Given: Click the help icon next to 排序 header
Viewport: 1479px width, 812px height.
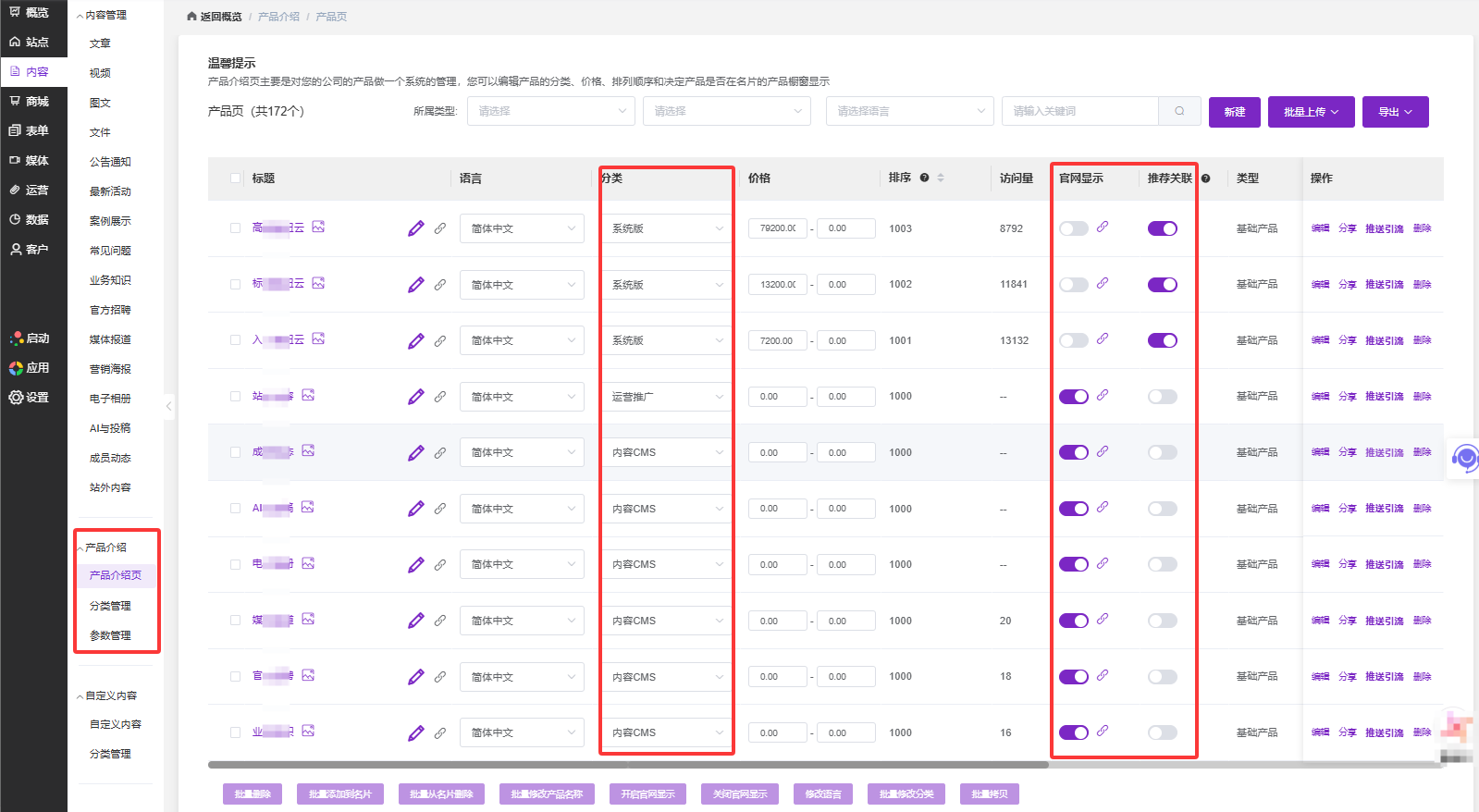Looking at the screenshot, I should click(924, 178).
